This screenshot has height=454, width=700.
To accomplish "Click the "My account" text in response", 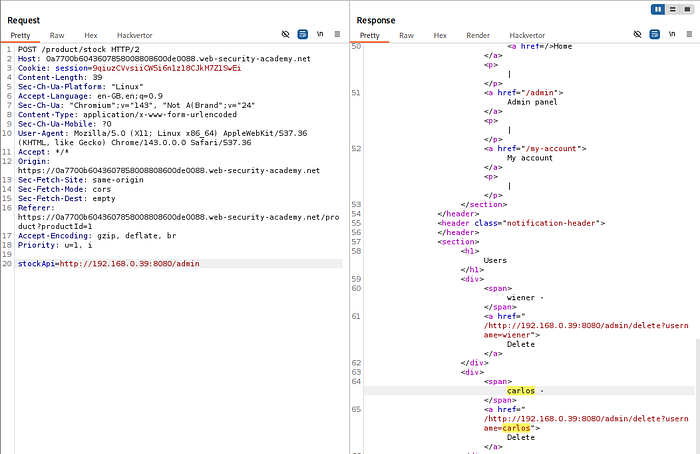I will pyautogui.click(x=530, y=158).
